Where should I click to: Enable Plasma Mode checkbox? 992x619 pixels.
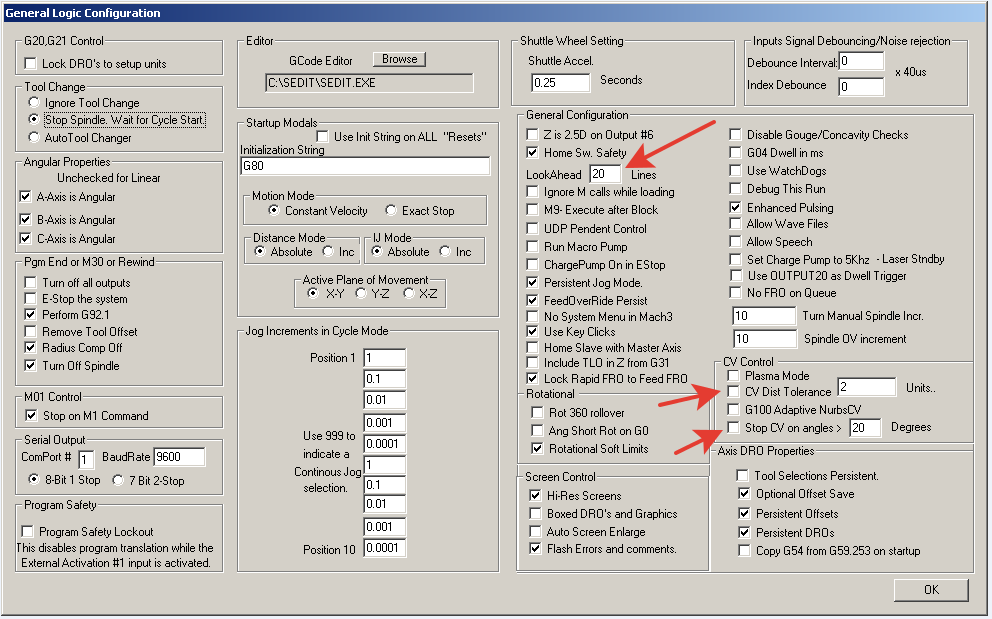(x=733, y=375)
